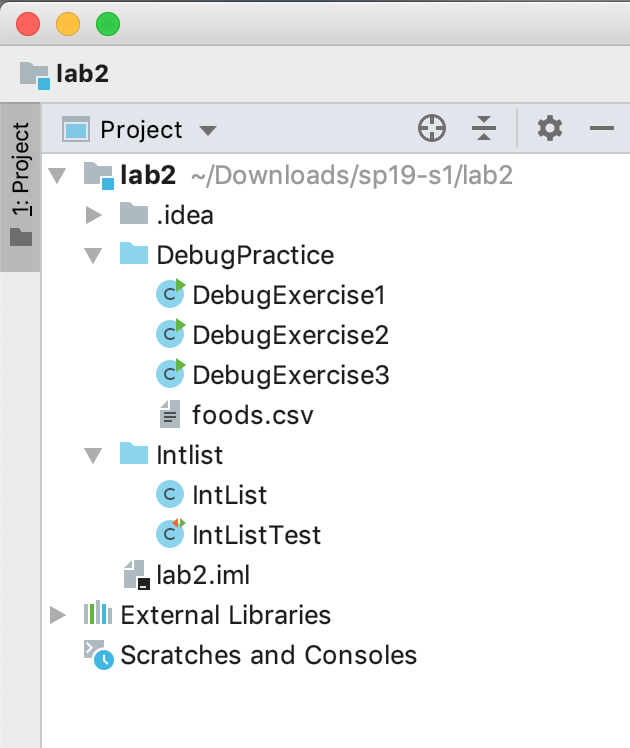Expand the .idea folder
The width and height of the screenshot is (630, 748).
94,215
